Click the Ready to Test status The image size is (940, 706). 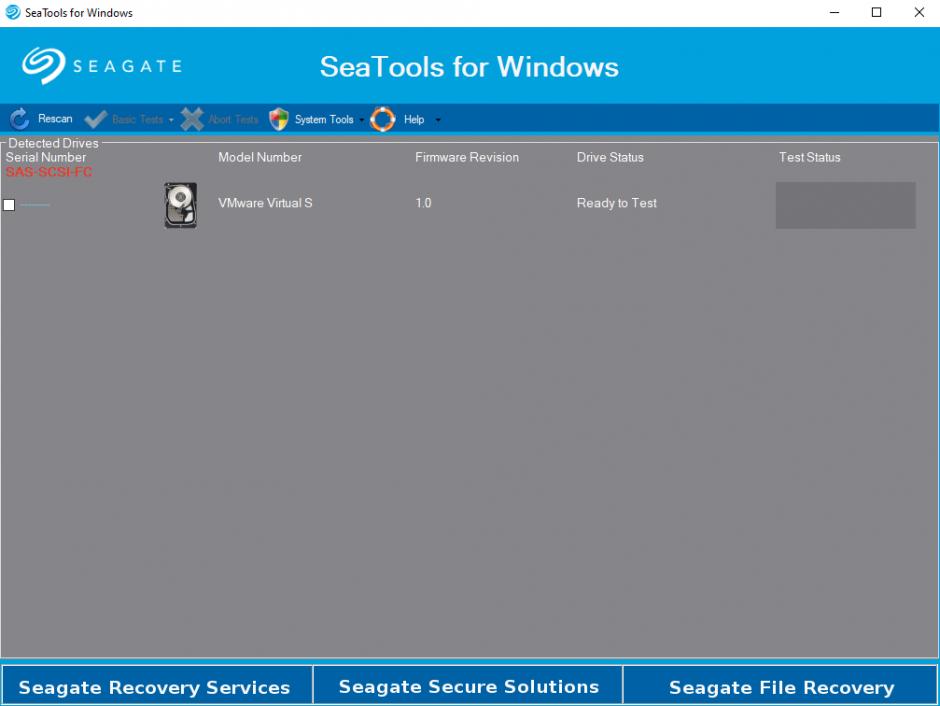point(616,203)
